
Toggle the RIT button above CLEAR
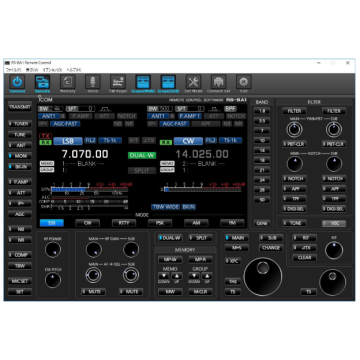(304, 238)
